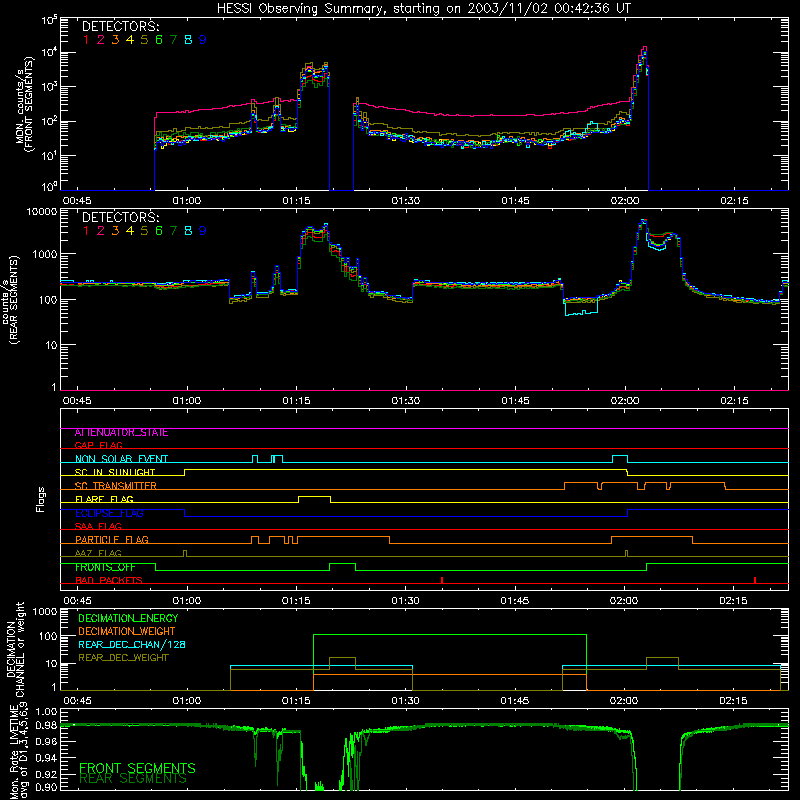The height and width of the screenshot is (800, 800).
Task: Click the BAD_PACKETS flag label
Action: tap(109, 580)
